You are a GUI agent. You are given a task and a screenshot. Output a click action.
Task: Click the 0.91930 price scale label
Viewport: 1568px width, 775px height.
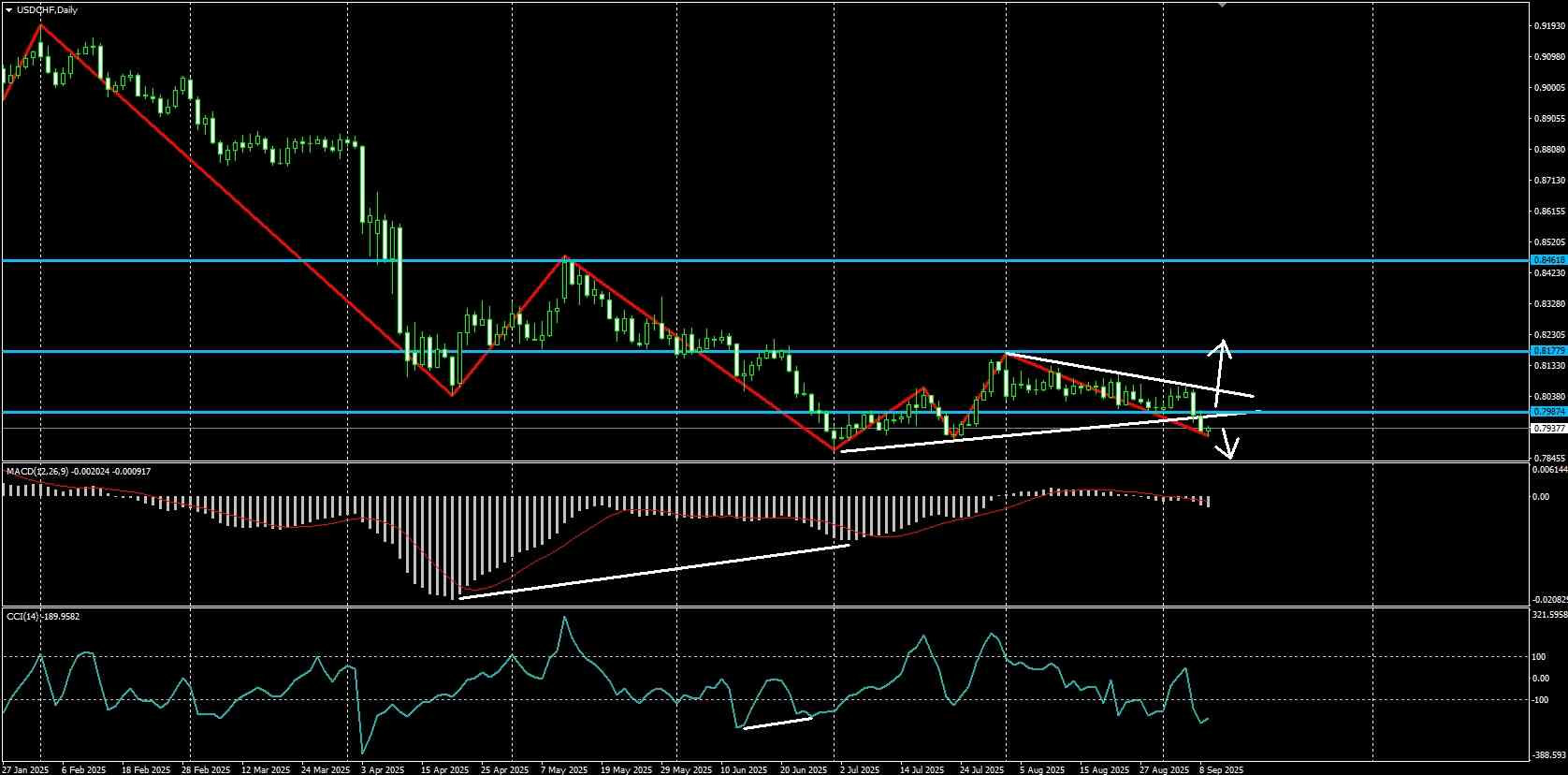click(1550, 26)
